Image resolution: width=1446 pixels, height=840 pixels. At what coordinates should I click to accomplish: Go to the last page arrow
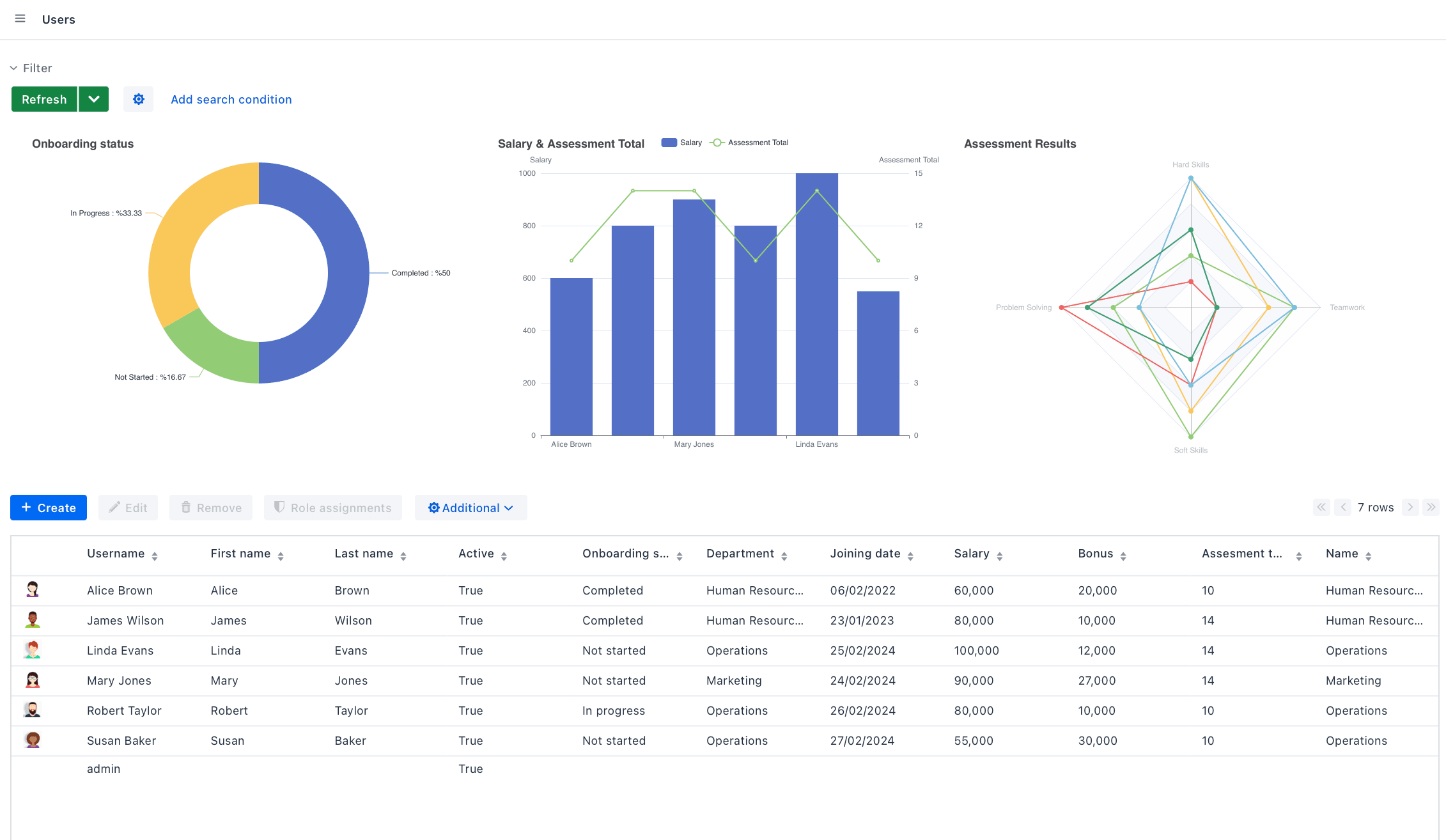(x=1431, y=507)
